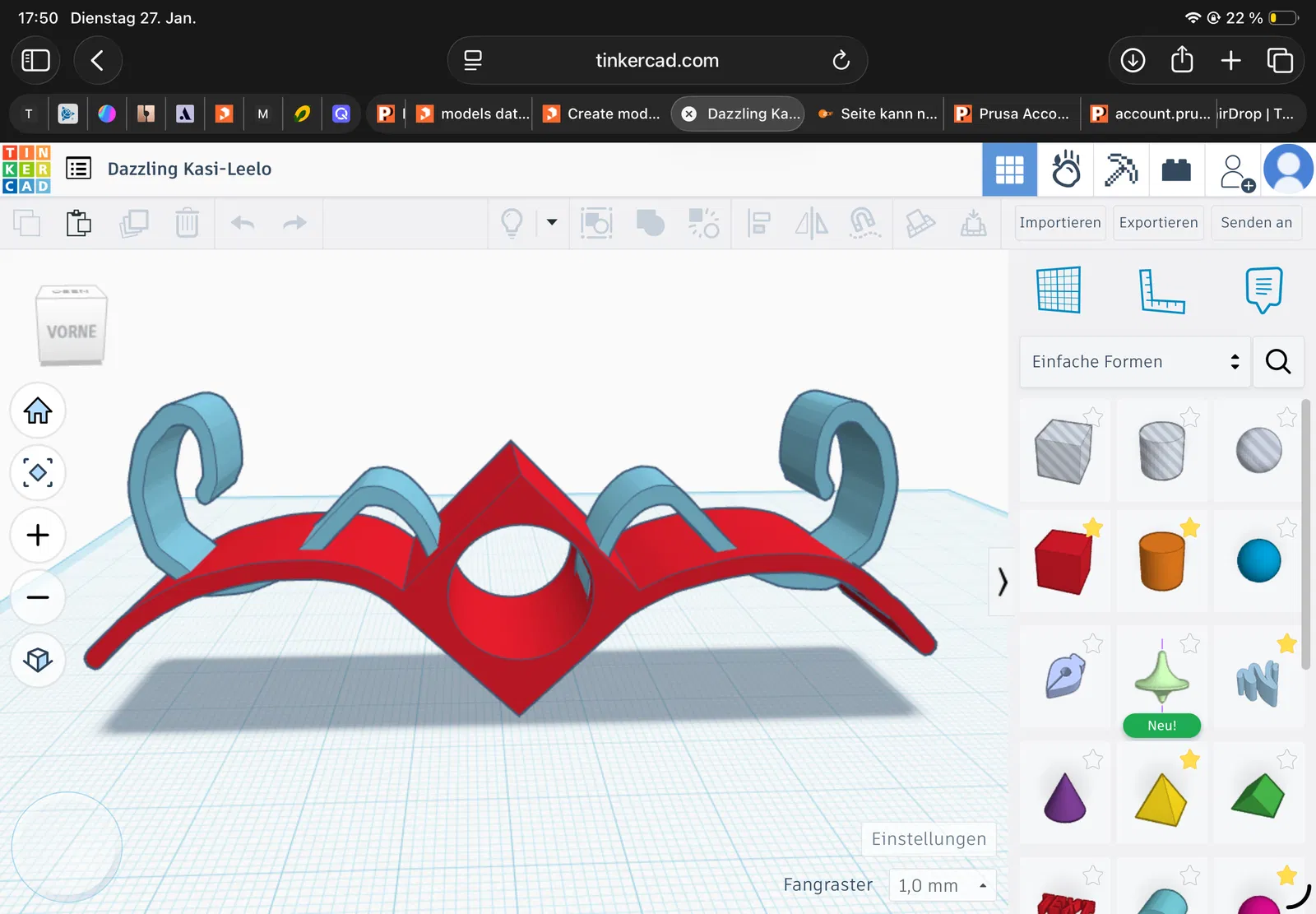Screen dimensions: 1316x914
Task: Select the Notes tool
Action: (1263, 290)
